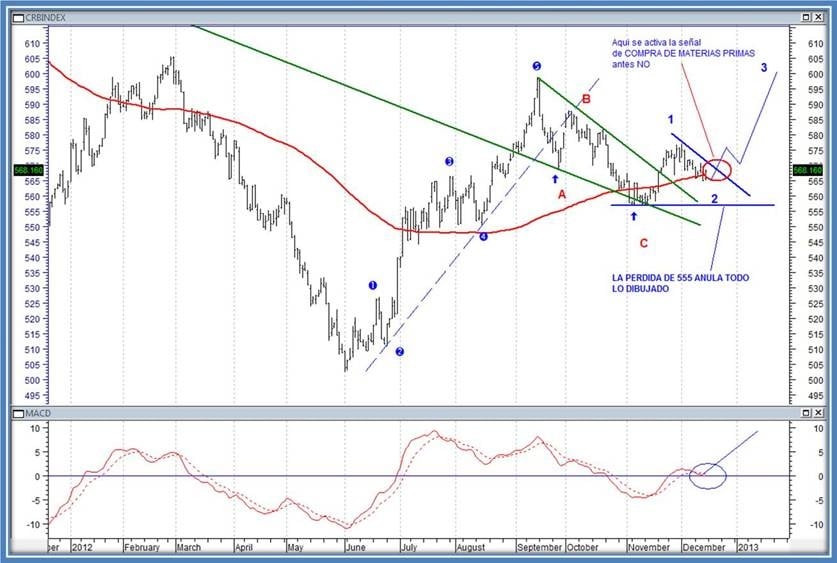This screenshot has height=563, width=837.
Task: Click the March label on the time axis
Action: (x=189, y=548)
